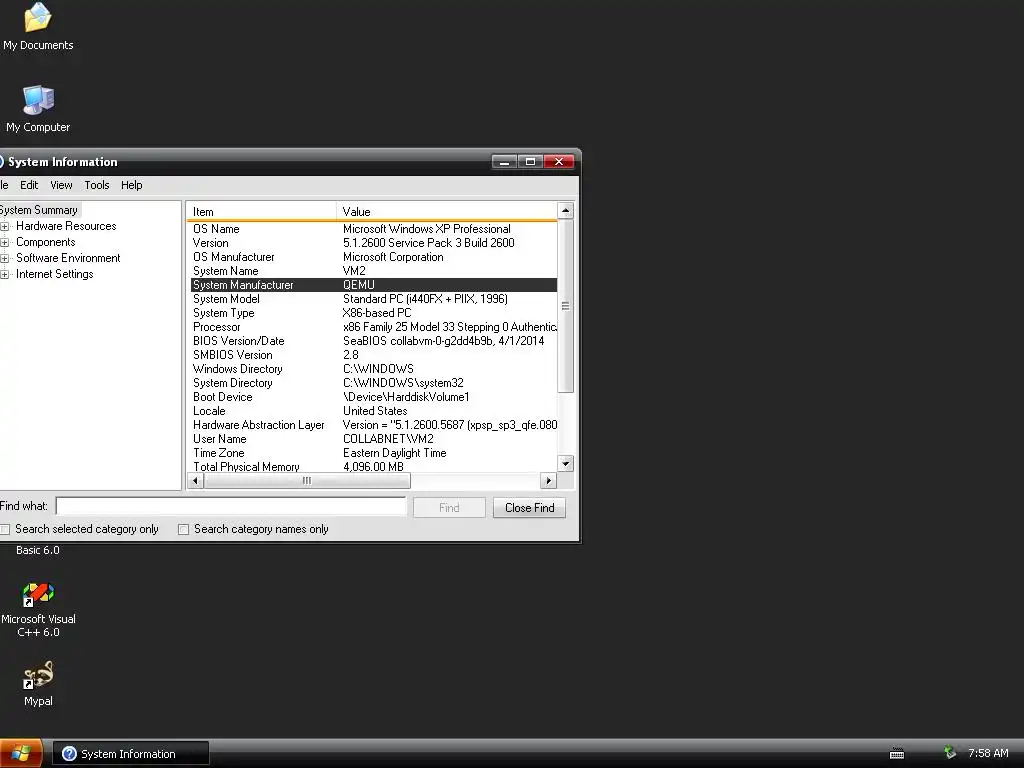Click the horizontal scrollbar right arrow
This screenshot has width=1024, height=768.
coord(549,481)
